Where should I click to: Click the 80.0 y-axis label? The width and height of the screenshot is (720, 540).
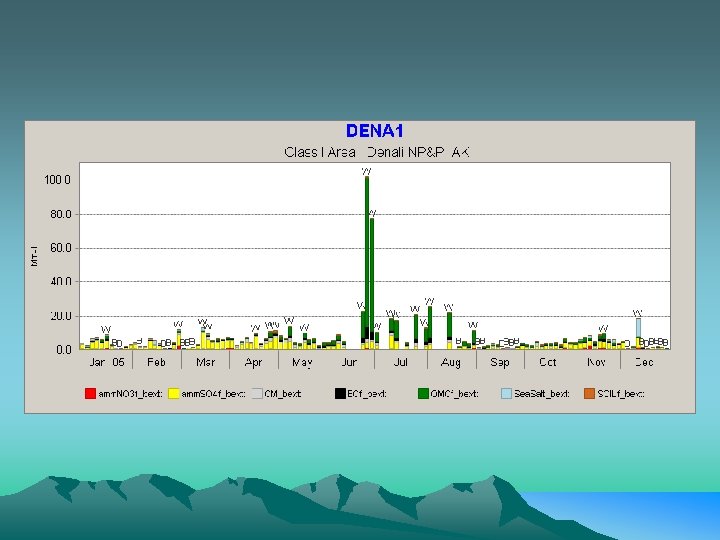pyautogui.click(x=61, y=214)
